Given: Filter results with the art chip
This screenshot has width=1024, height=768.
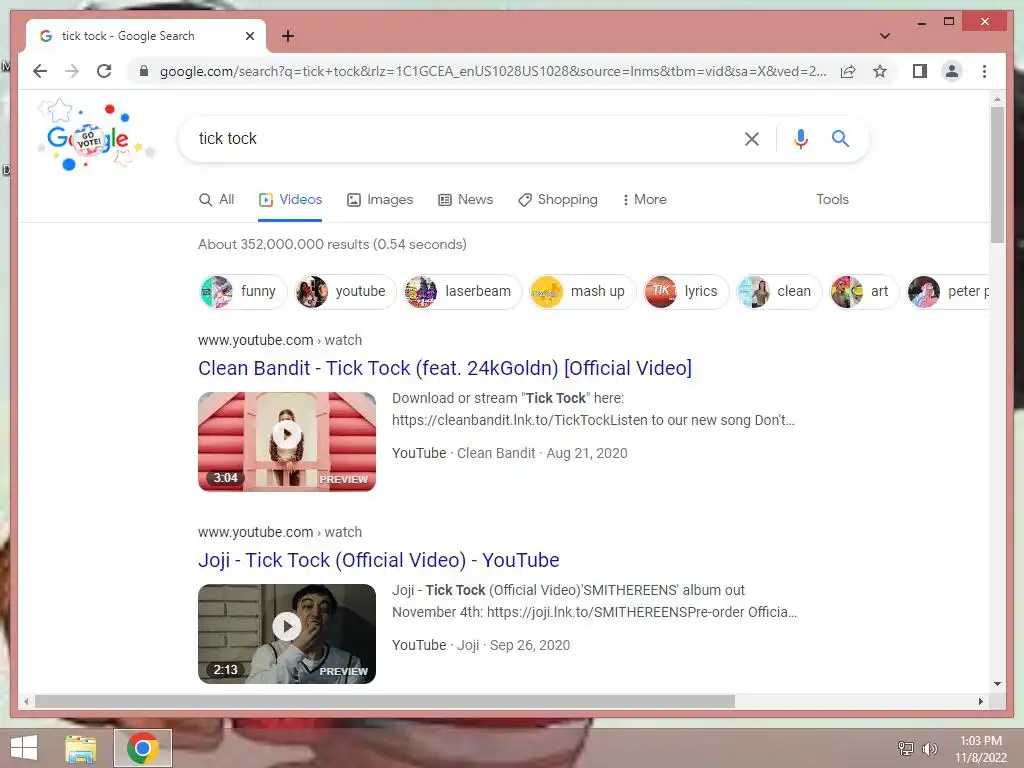Looking at the screenshot, I should 863,291.
